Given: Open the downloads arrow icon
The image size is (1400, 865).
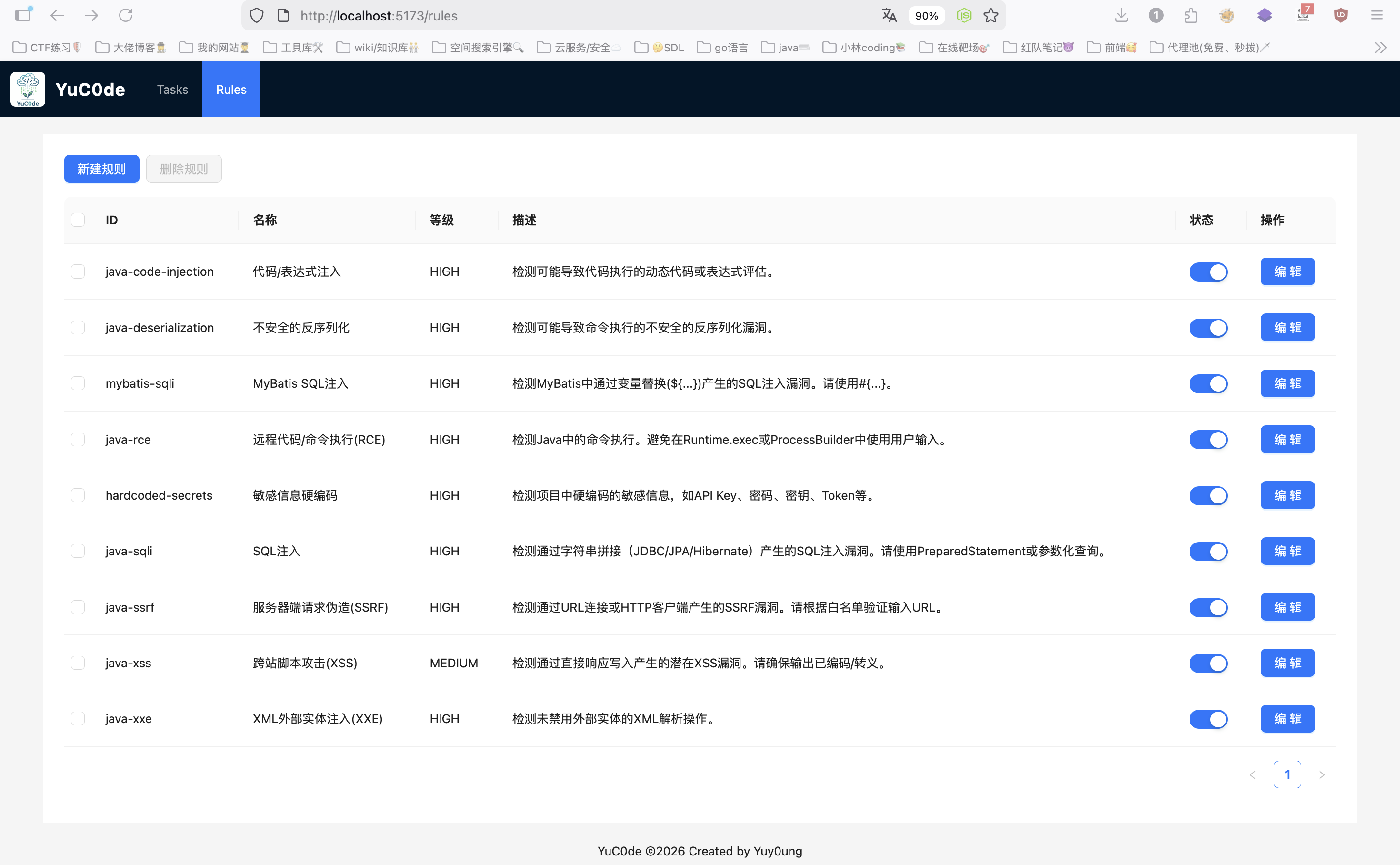Looking at the screenshot, I should (x=1121, y=15).
